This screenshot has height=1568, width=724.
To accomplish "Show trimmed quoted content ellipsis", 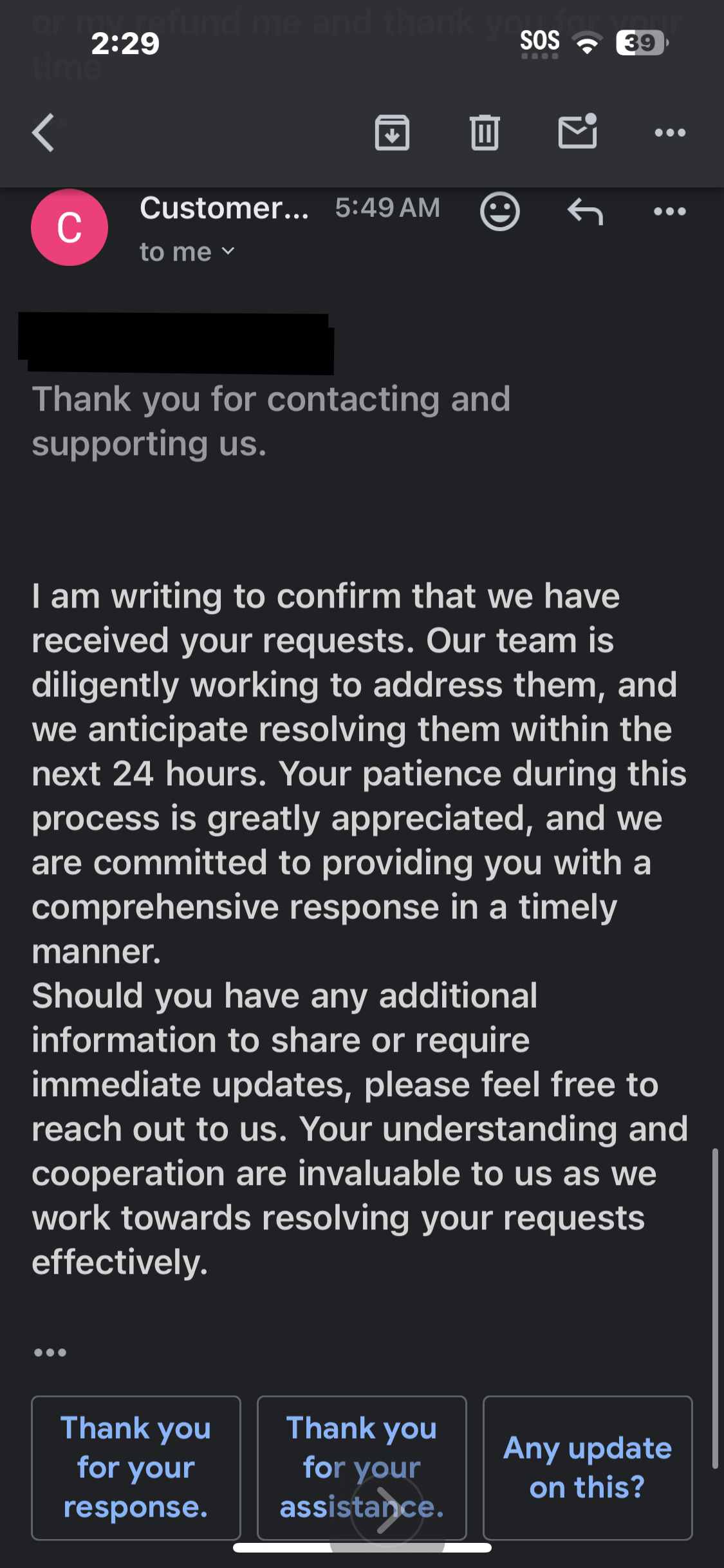I will click(50, 1352).
